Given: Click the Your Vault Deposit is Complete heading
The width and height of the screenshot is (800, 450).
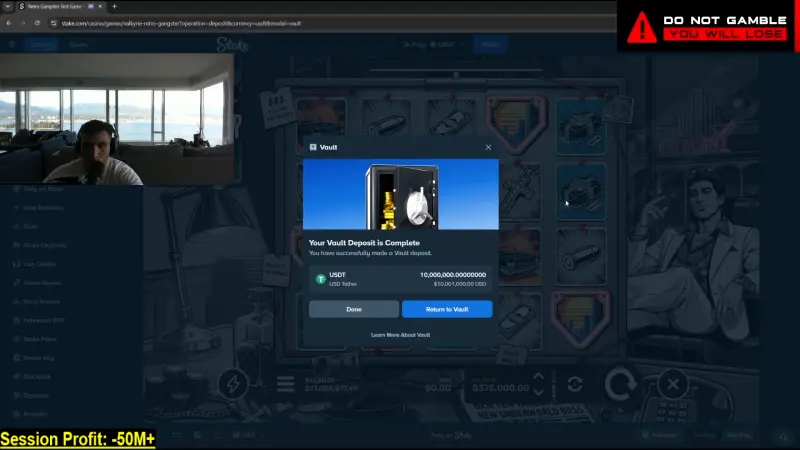Looking at the screenshot, I should [x=364, y=243].
